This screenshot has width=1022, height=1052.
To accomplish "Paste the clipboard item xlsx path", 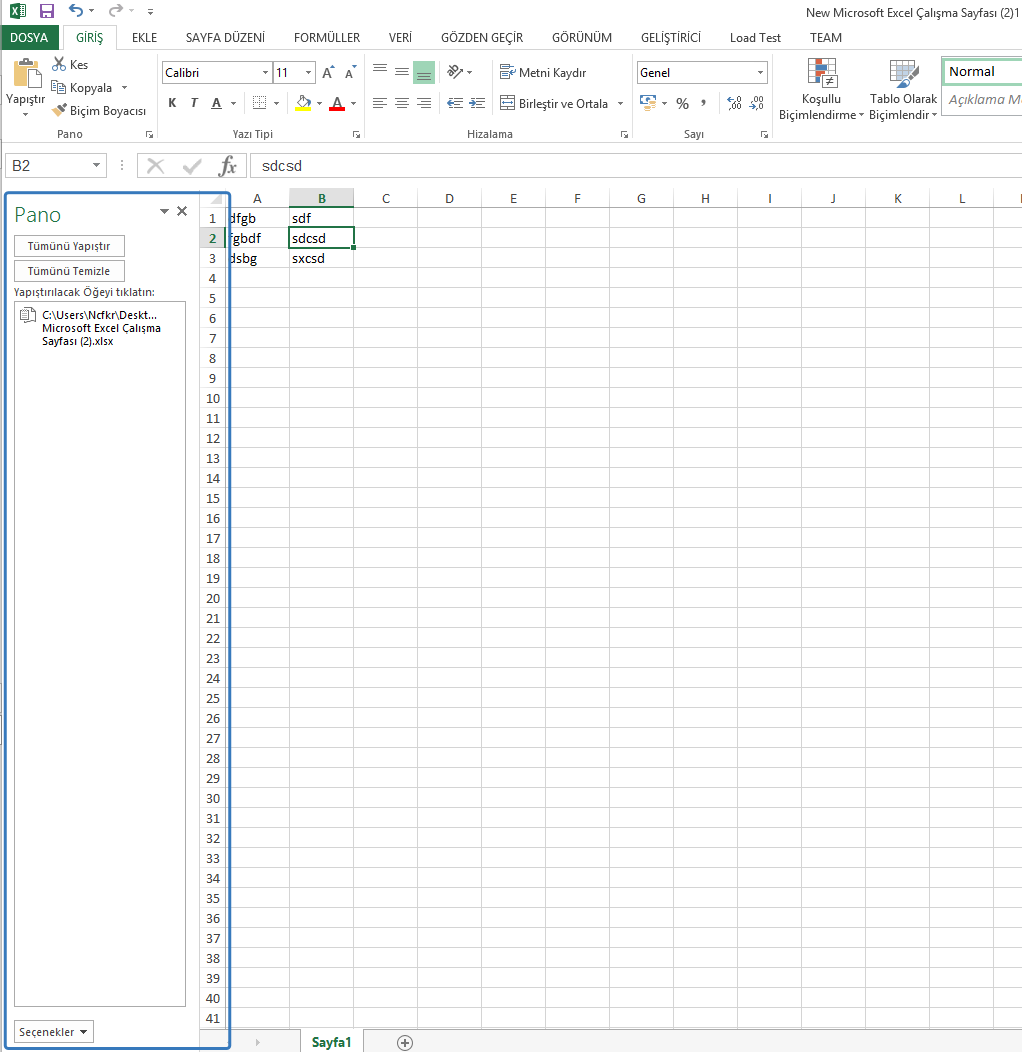I will pos(99,328).
